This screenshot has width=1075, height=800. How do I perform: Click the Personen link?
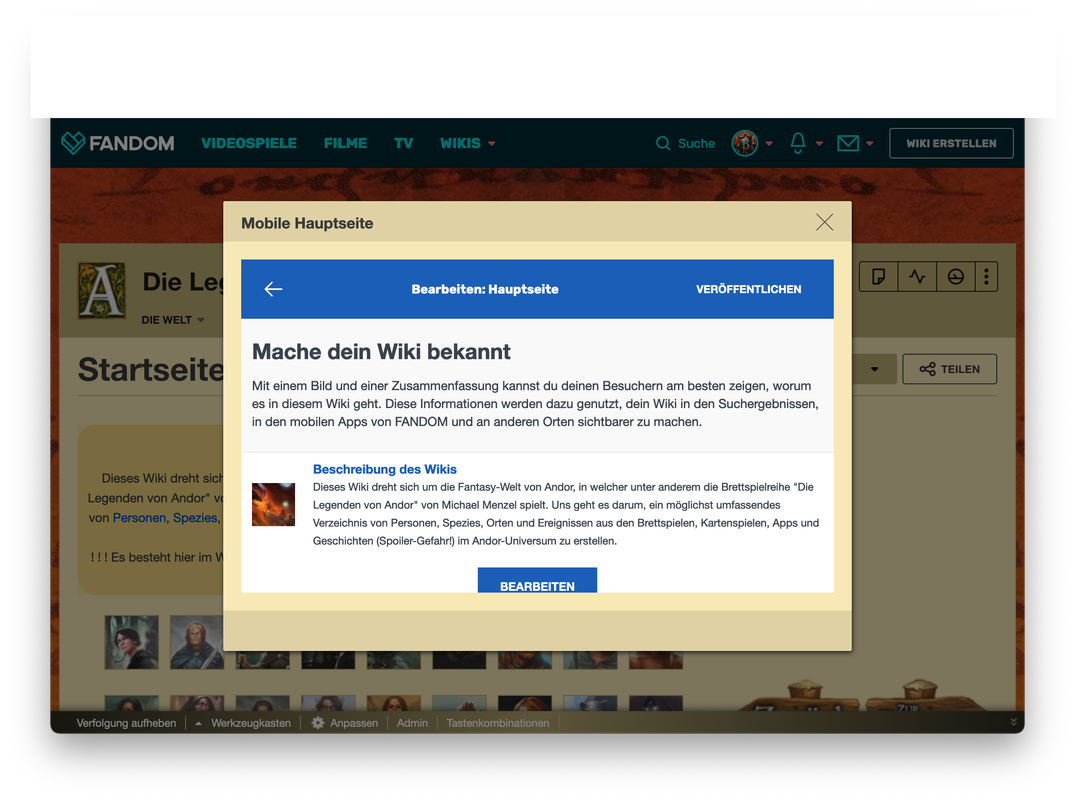[139, 518]
